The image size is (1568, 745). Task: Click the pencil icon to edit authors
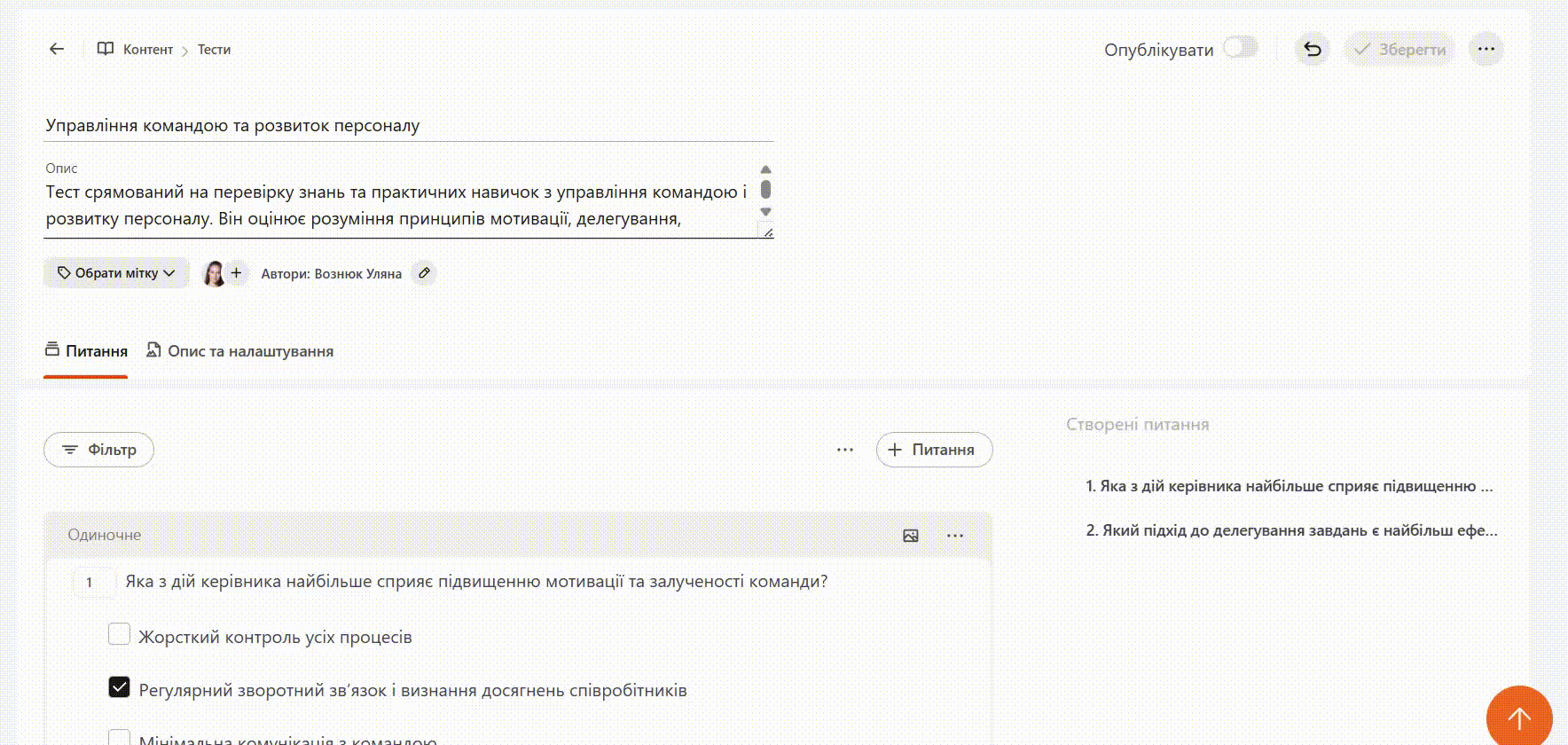[x=425, y=273]
